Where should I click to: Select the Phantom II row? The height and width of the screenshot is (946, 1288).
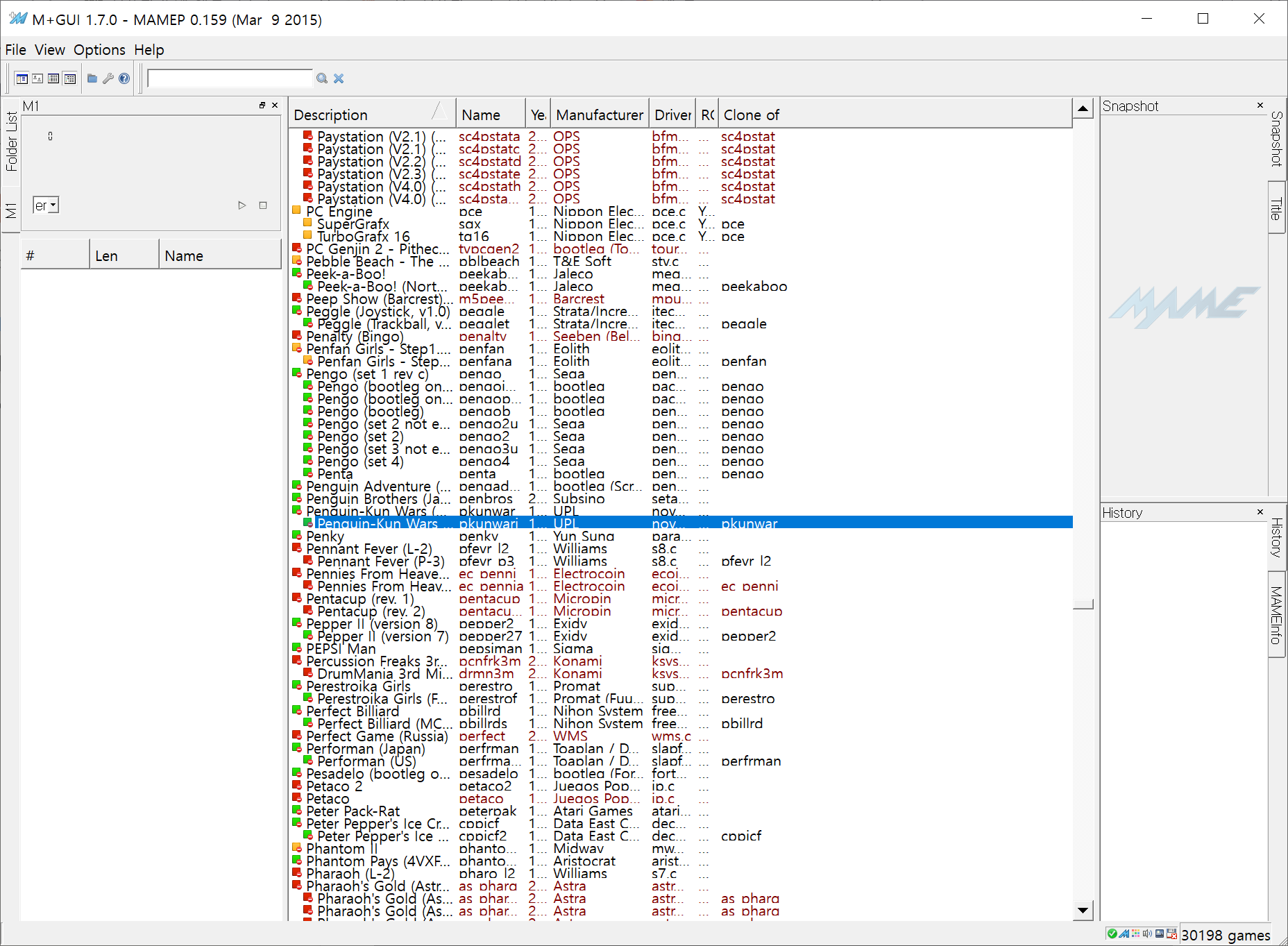[x=681, y=849]
